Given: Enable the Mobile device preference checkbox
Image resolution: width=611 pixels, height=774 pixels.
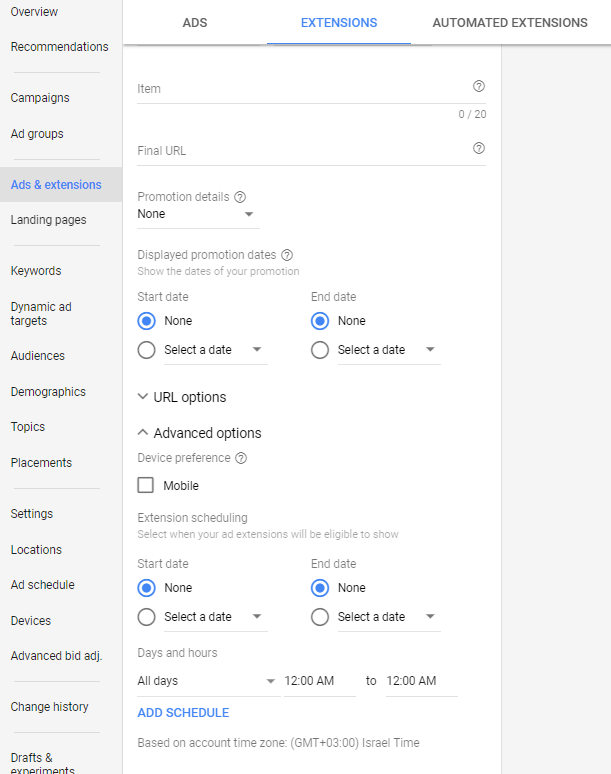Looking at the screenshot, I should pyautogui.click(x=146, y=485).
